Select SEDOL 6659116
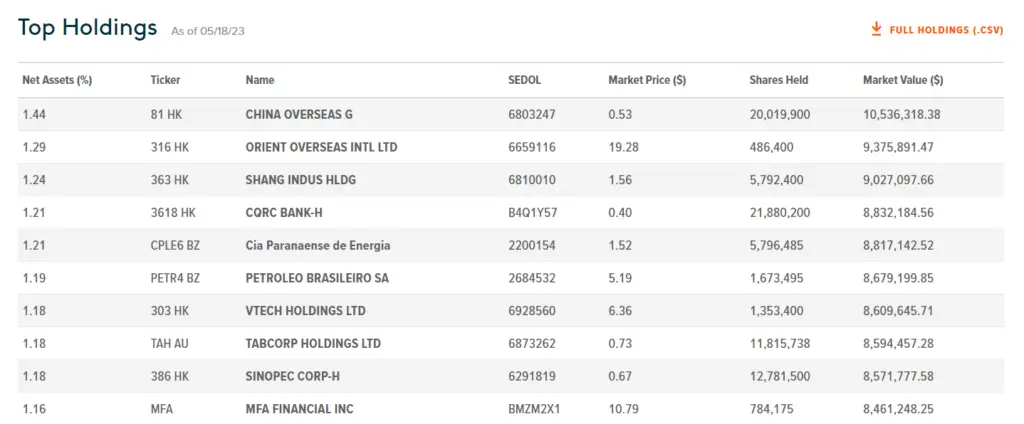The width and height of the screenshot is (1024, 424). click(532, 147)
